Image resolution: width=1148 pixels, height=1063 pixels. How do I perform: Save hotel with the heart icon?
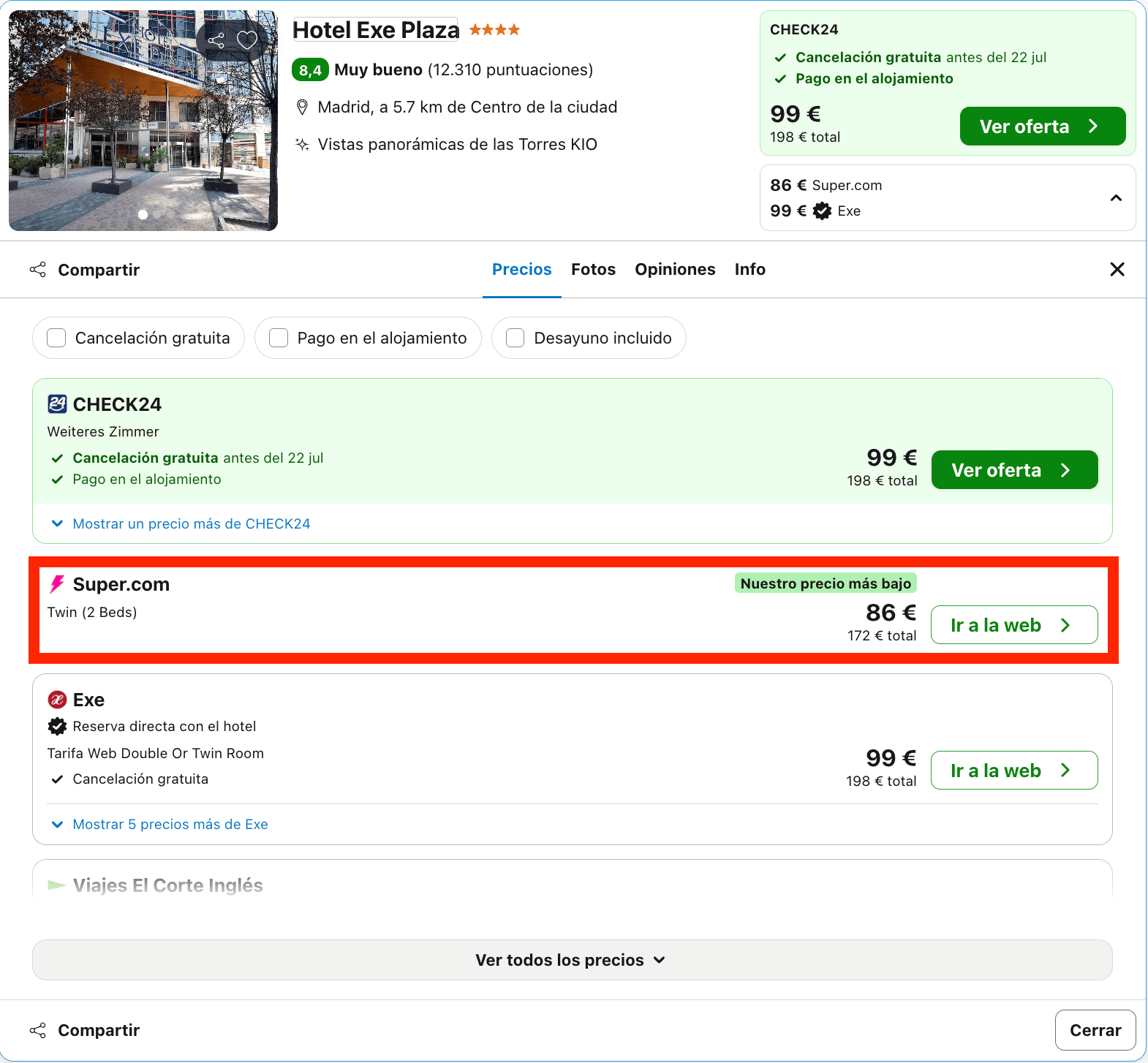pos(247,40)
